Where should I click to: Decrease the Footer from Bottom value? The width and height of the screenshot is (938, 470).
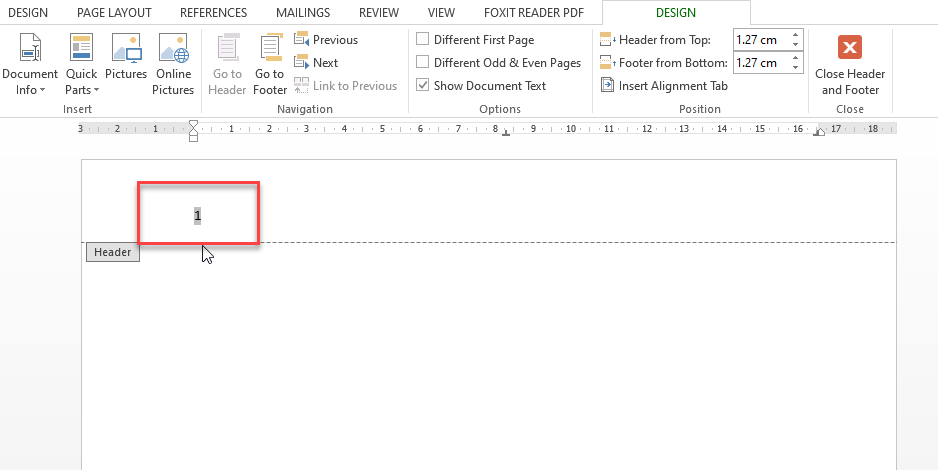click(x=796, y=67)
